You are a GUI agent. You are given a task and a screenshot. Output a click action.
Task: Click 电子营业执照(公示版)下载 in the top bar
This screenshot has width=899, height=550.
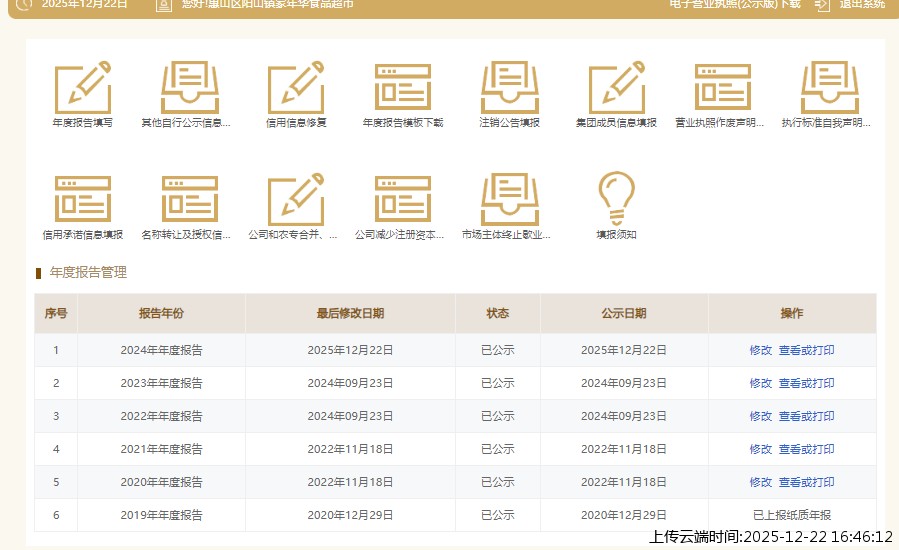[x=735, y=4]
